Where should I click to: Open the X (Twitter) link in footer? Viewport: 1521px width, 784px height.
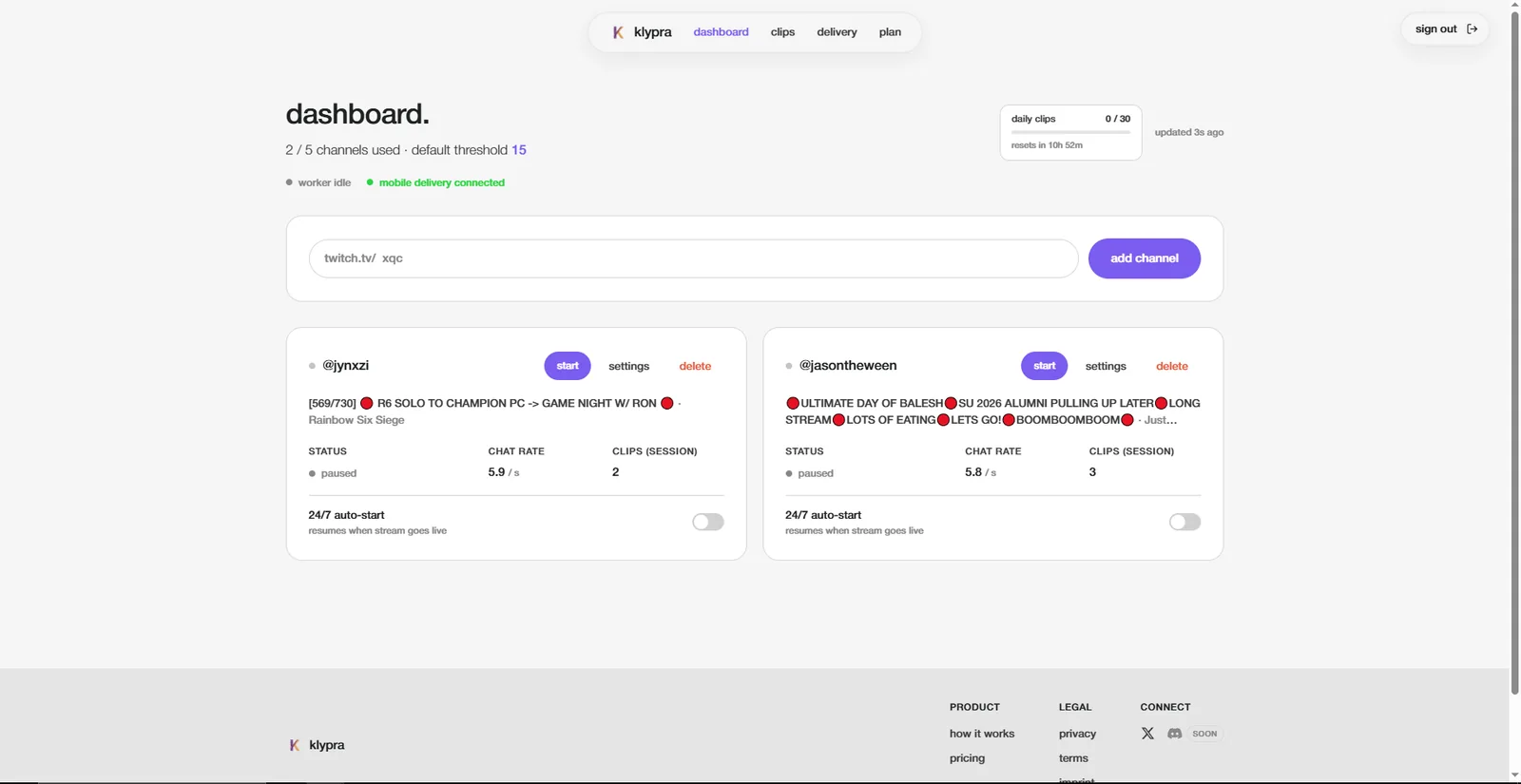1147,734
